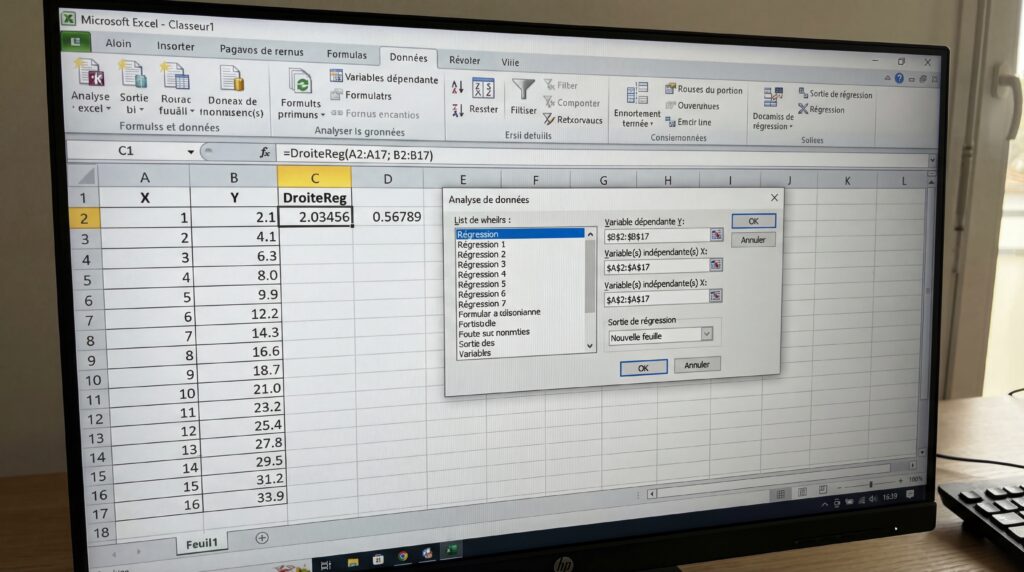Click the bottom OK button in dialog
The width and height of the screenshot is (1024, 572).
tap(643, 368)
